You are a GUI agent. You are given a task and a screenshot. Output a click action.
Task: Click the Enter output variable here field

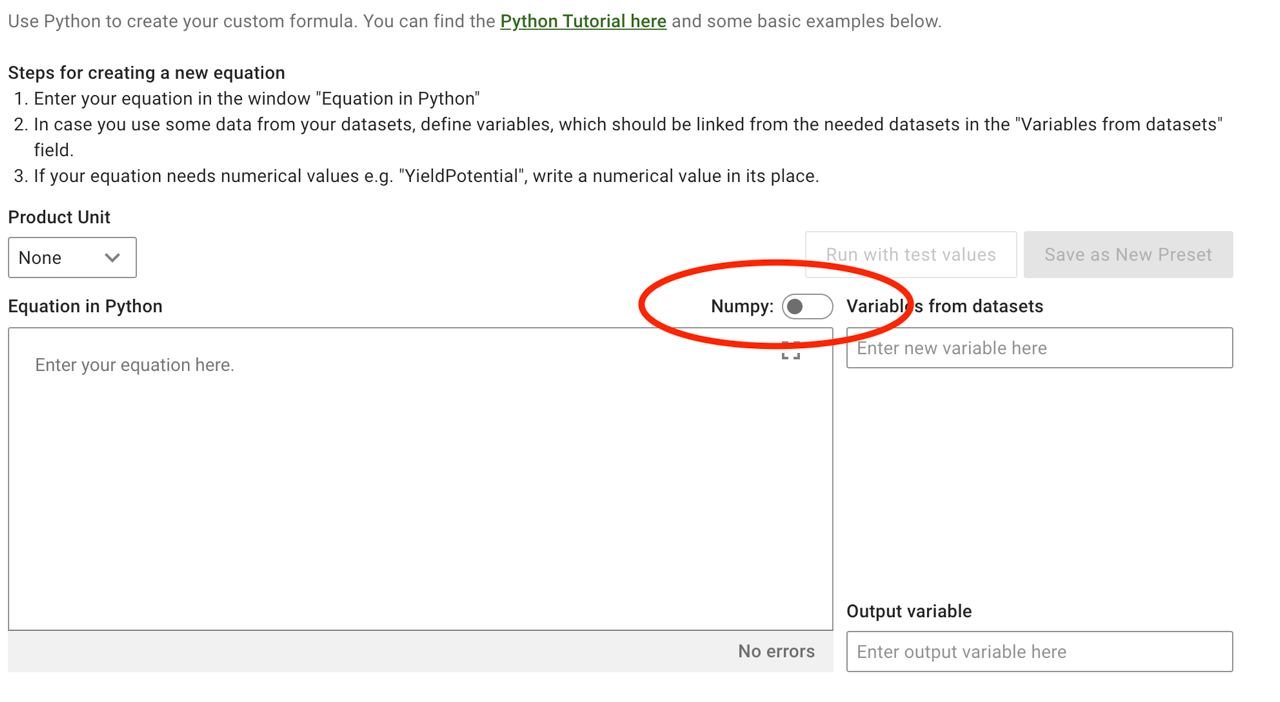pyautogui.click(x=1039, y=652)
